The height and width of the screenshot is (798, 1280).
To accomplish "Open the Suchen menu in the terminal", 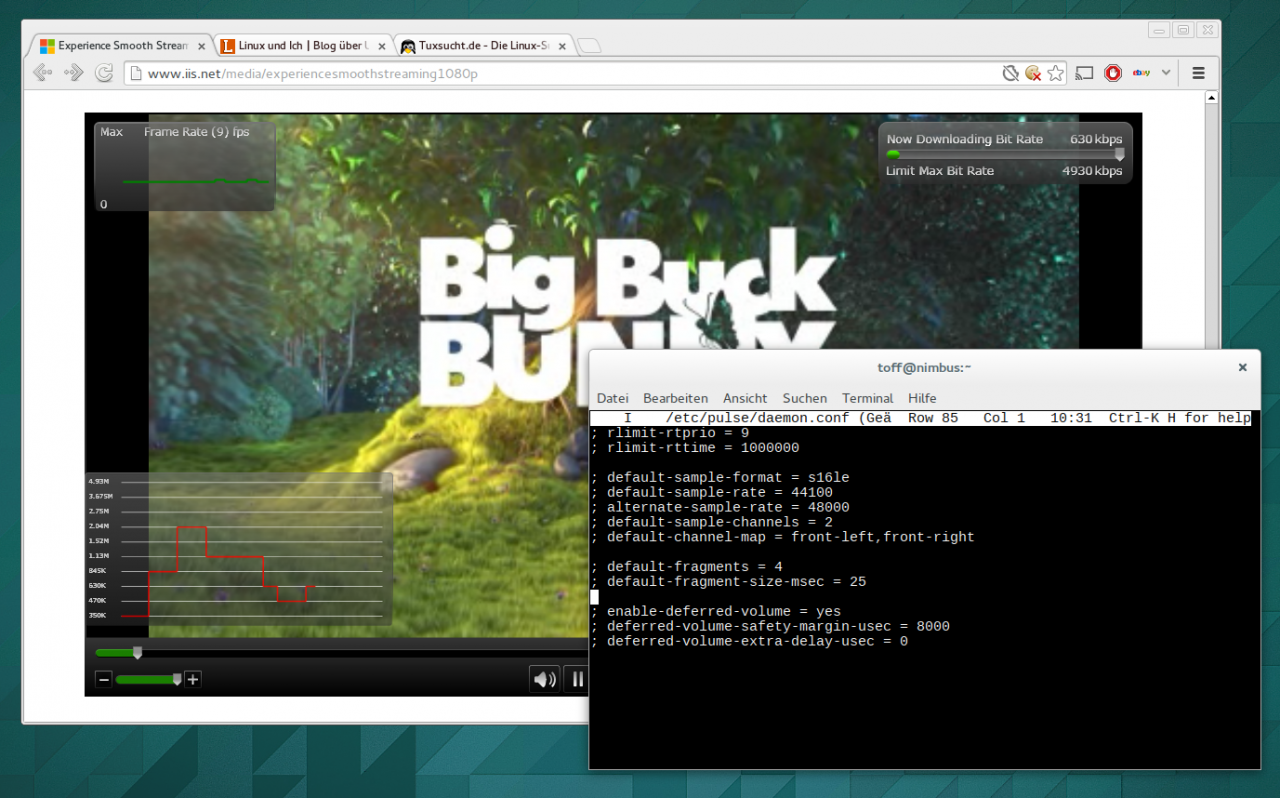I will [x=805, y=398].
